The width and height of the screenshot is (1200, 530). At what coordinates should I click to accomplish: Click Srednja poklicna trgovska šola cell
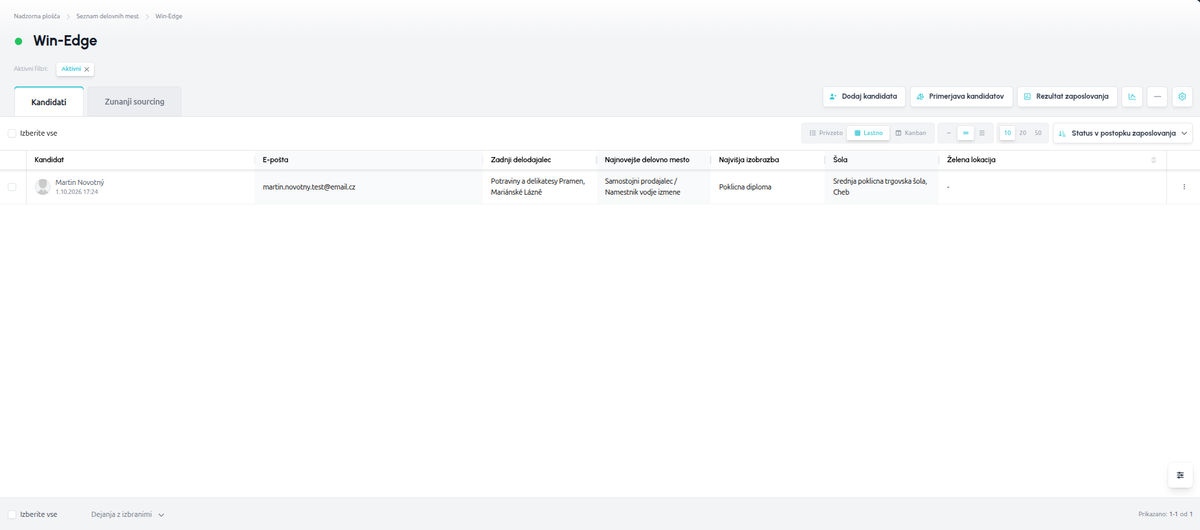tap(880, 186)
